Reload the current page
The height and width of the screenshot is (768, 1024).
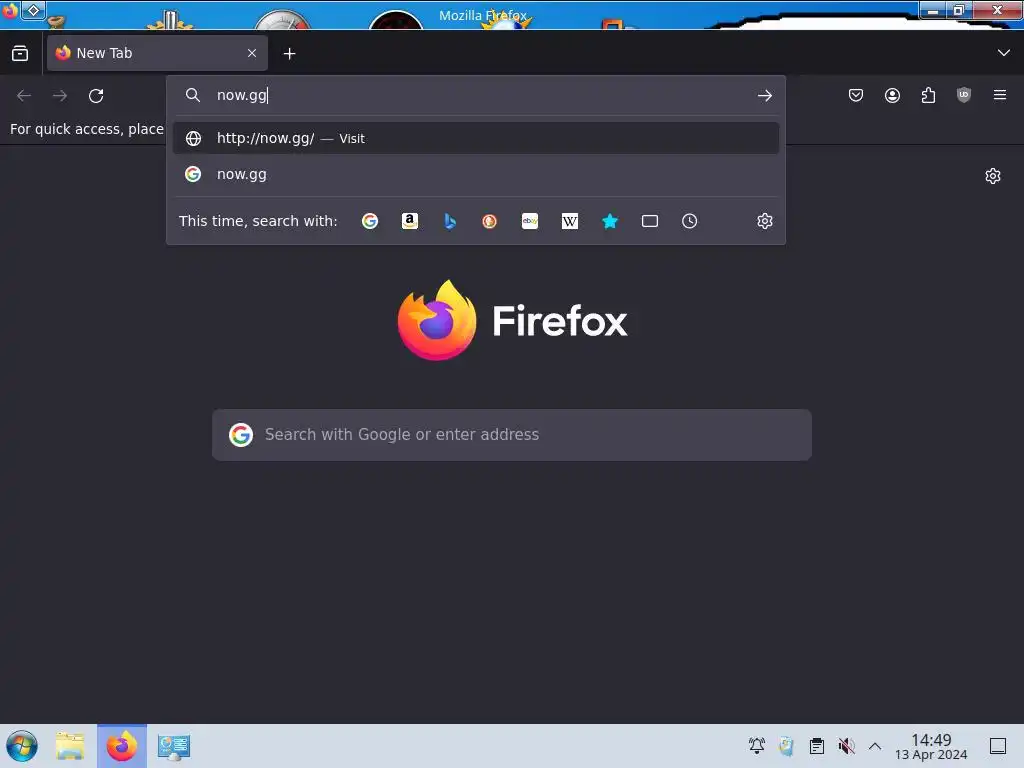pyautogui.click(x=96, y=96)
